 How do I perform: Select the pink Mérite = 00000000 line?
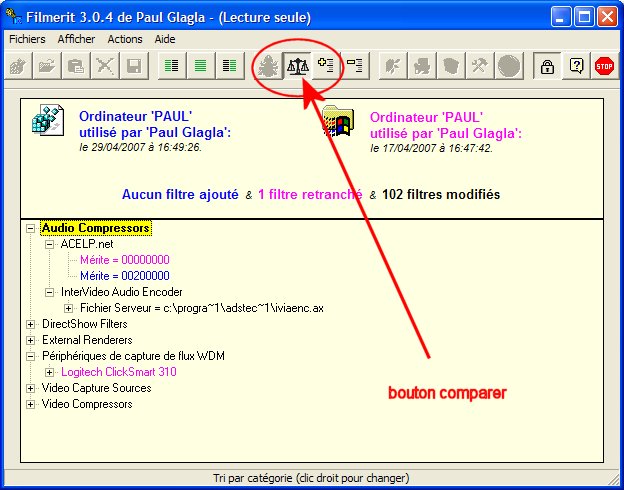[125, 260]
